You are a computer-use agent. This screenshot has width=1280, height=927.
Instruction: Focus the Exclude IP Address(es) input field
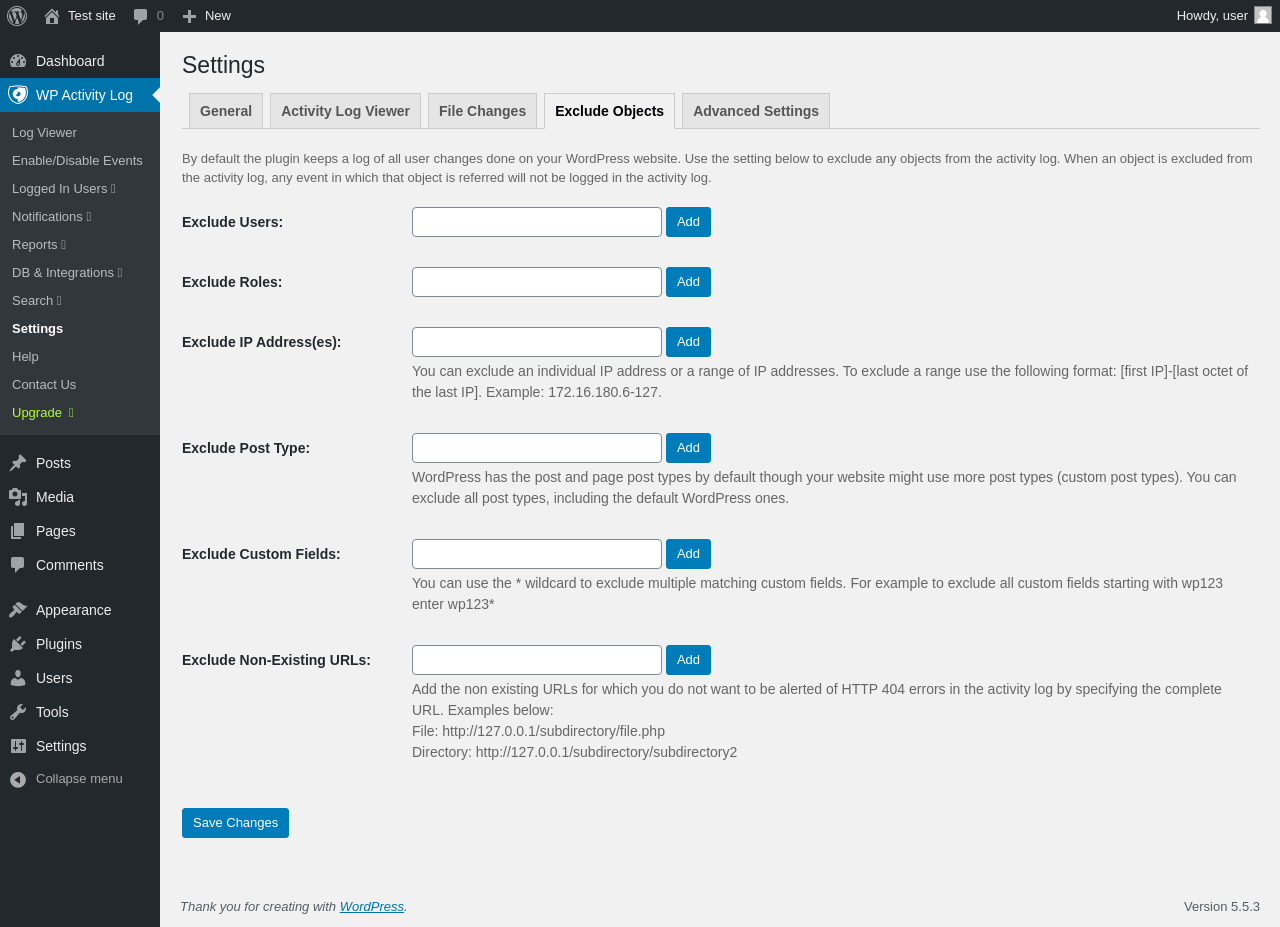[x=537, y=342]
